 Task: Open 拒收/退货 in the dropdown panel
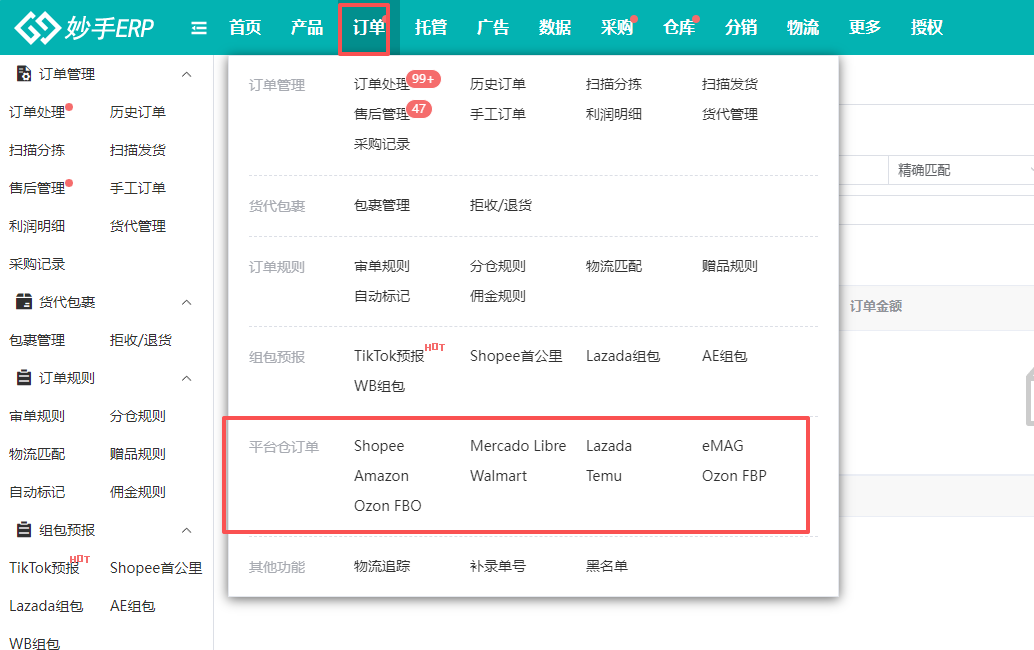(x=501, y=206)
